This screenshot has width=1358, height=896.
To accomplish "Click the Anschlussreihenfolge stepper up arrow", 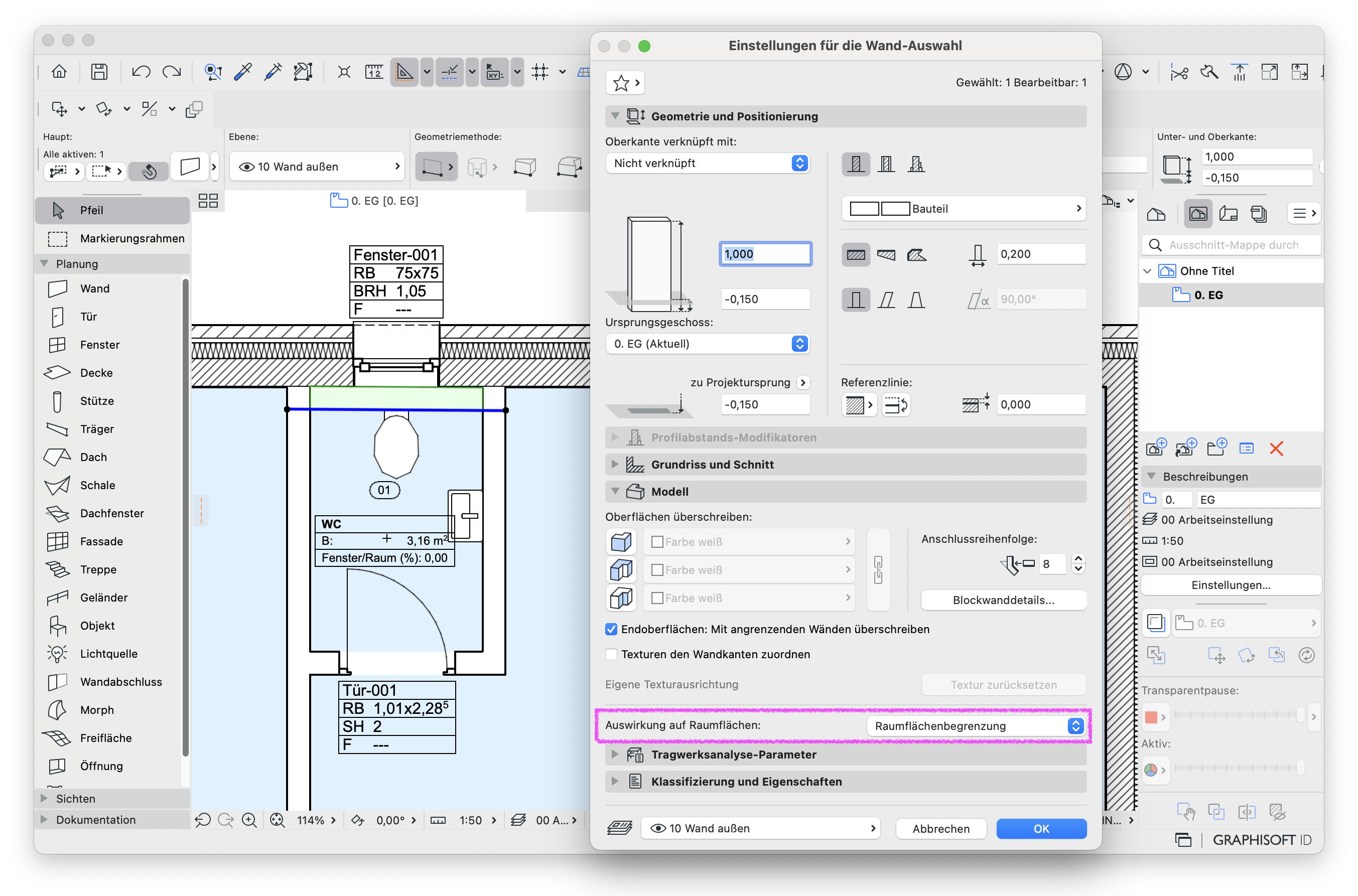I will pos(1078,558).
